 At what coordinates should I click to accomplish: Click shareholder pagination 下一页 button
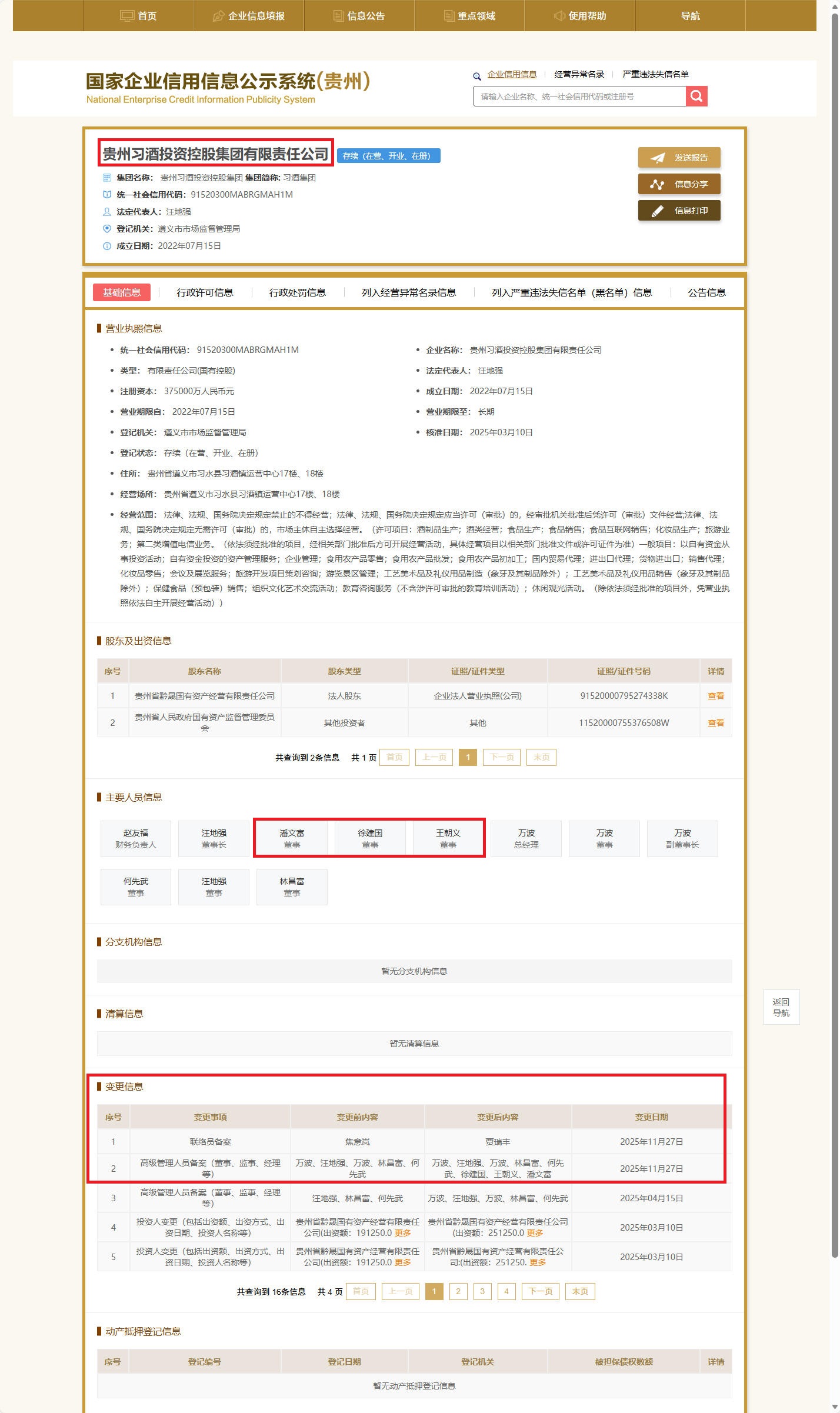click(x=502, y=757)
